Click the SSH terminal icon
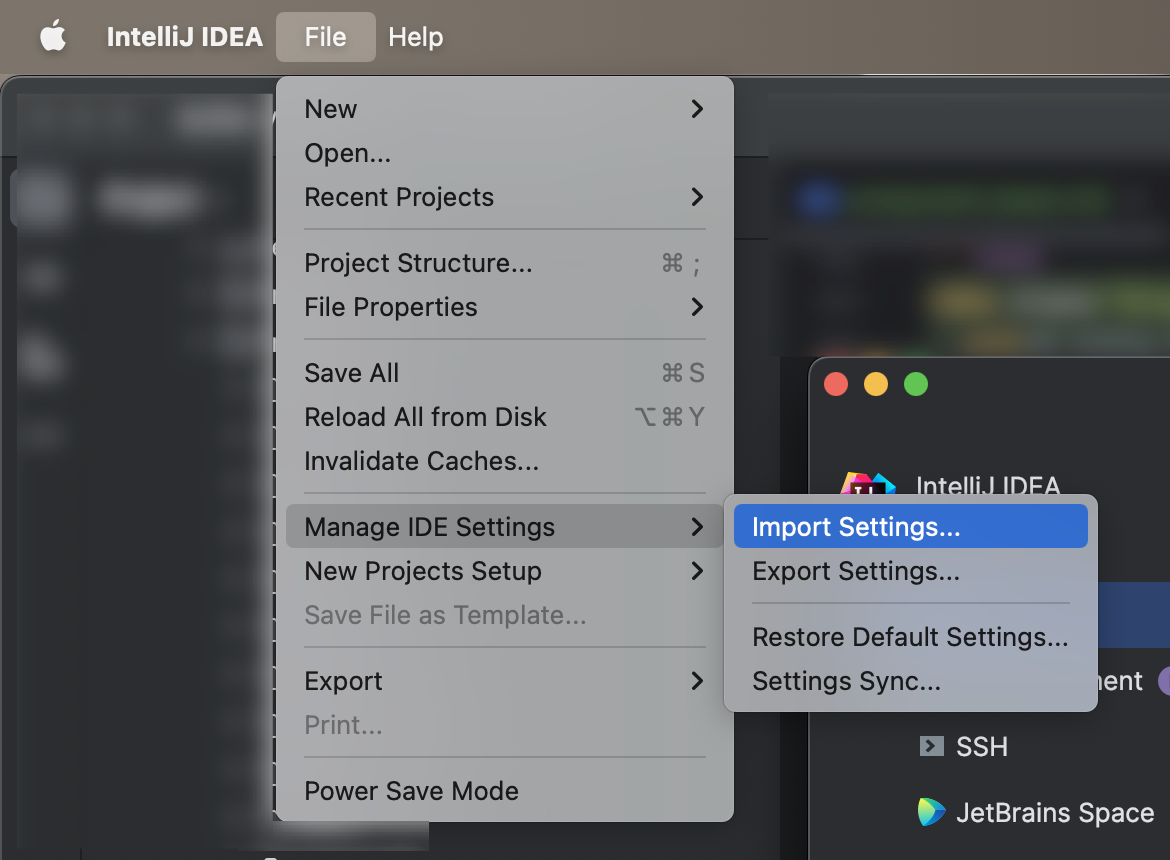The image size is (1170, 860). [x=931, y=746]
